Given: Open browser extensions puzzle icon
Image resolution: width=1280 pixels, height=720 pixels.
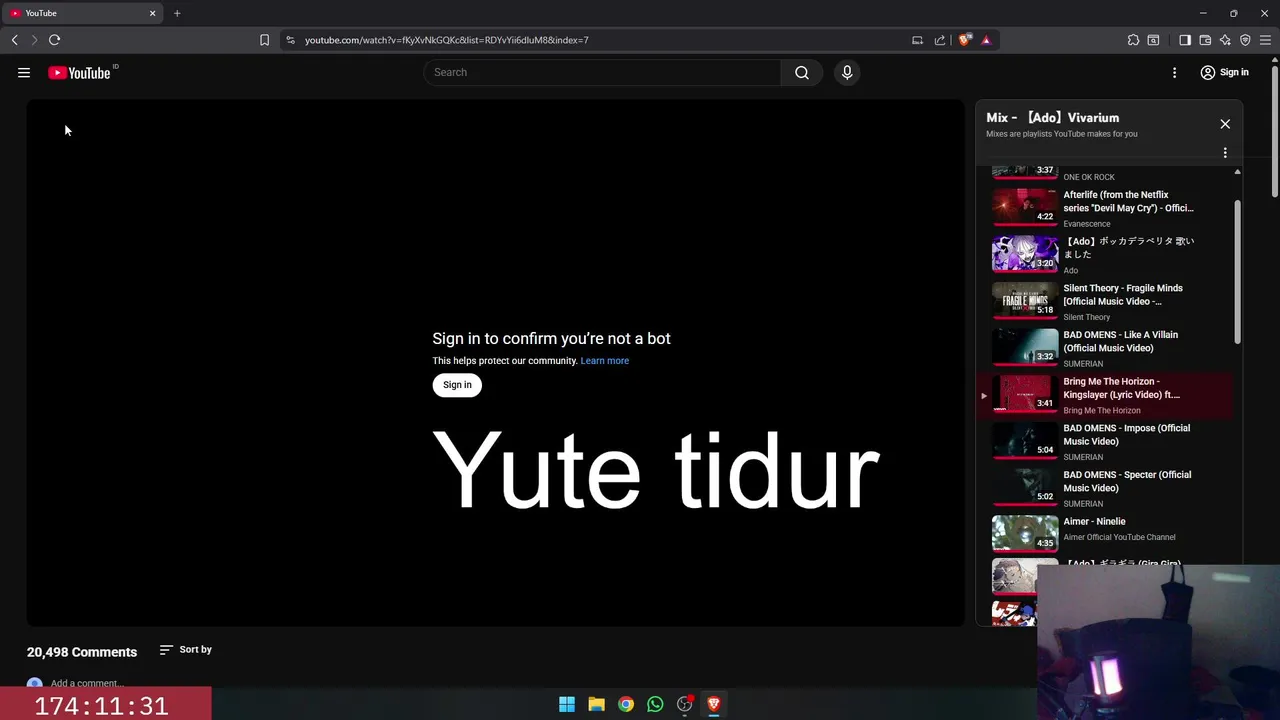Looking at the screenshot, I should [x=1133, y=40].
